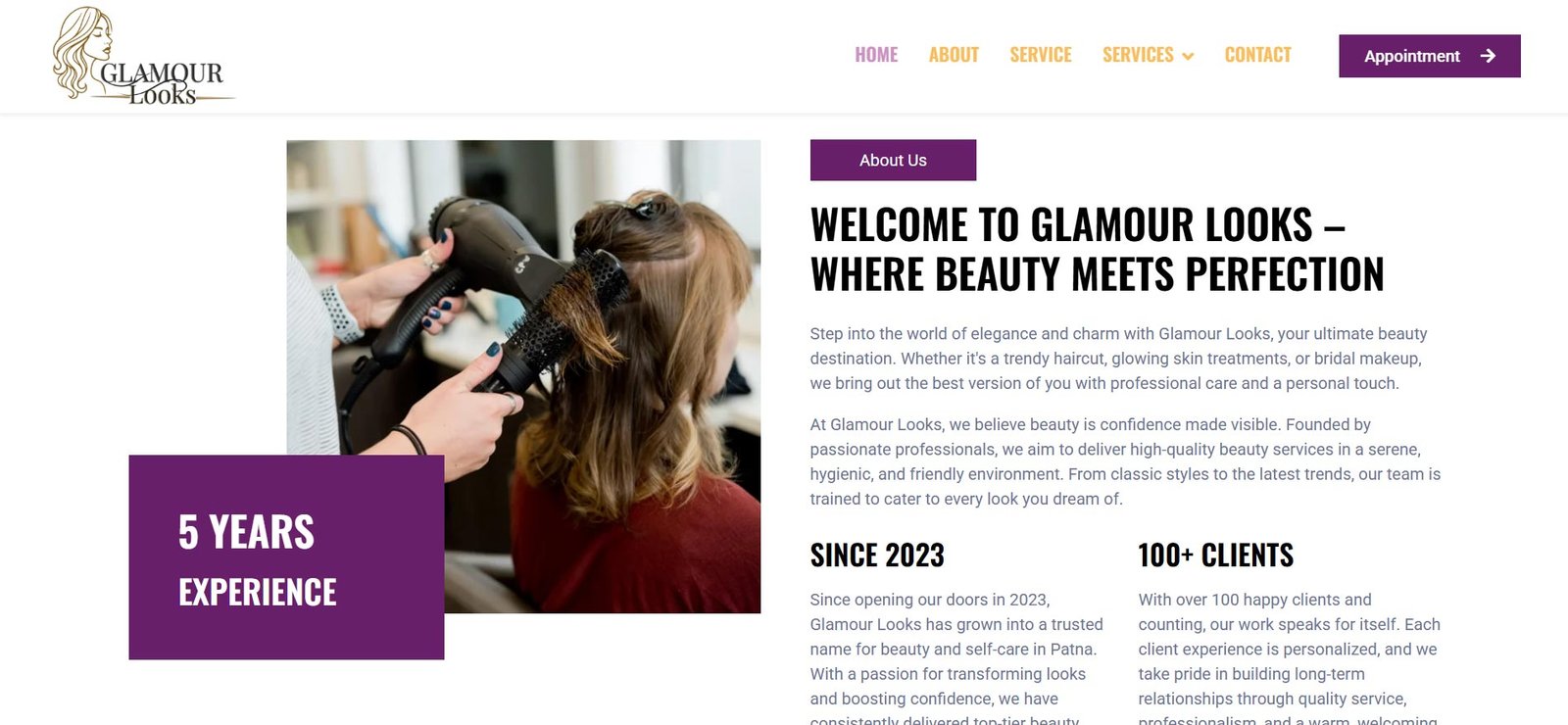The width and height of the screenshot is (1568, 725).
Task: Click the 5 Years Experience purple box
Action: 286,557
